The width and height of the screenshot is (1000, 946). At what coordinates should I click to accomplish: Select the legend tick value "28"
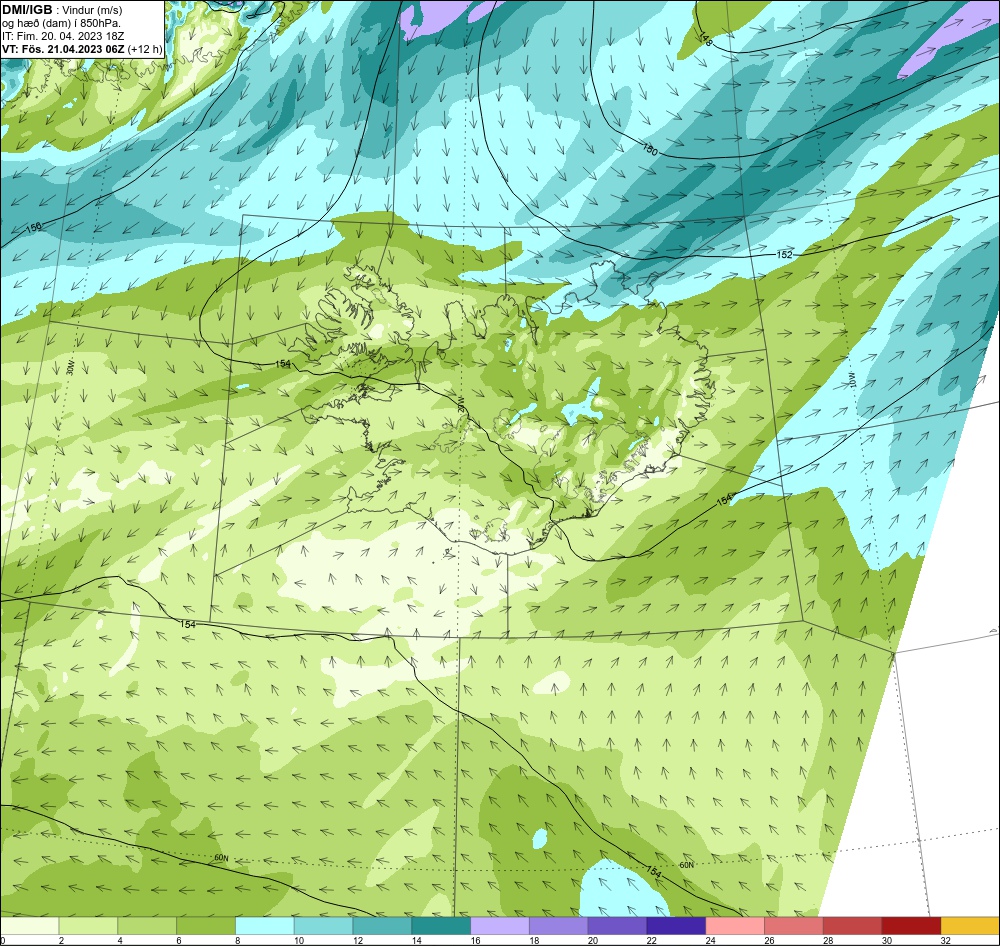(828, 940)
